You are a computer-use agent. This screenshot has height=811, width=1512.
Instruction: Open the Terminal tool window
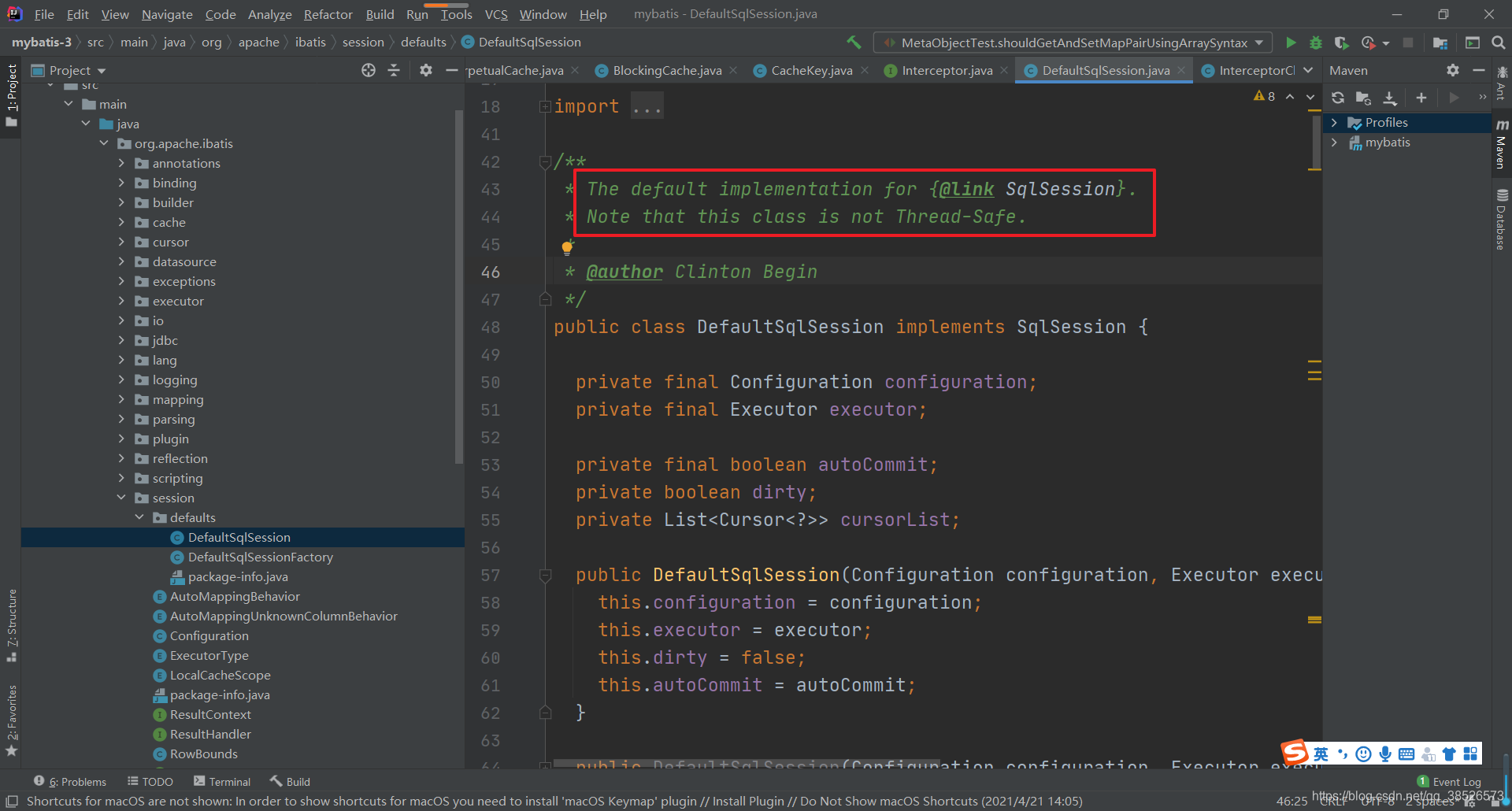[x=222, y=781]
